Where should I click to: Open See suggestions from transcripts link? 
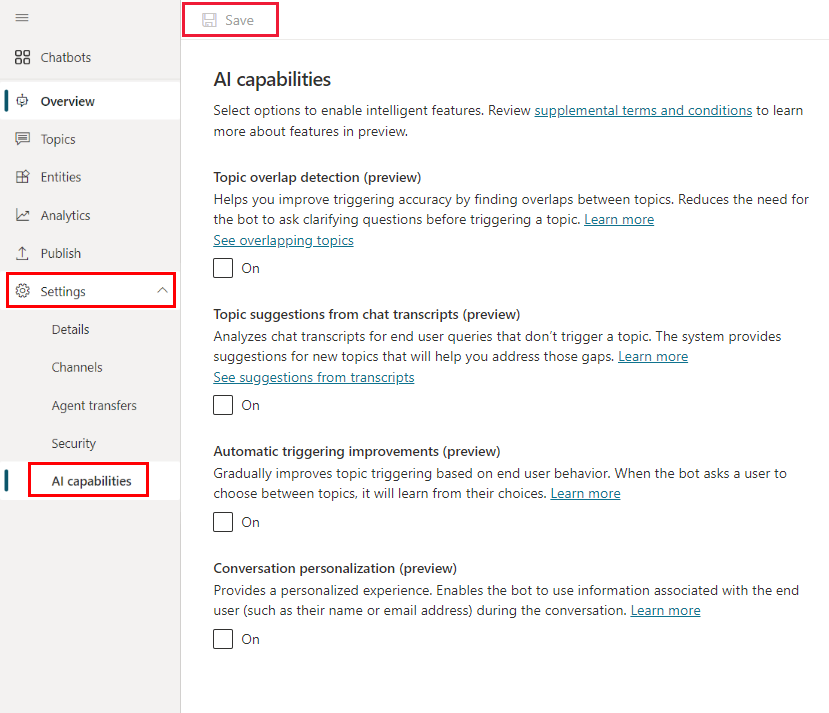pyautogui.click(x=314, y=377)
